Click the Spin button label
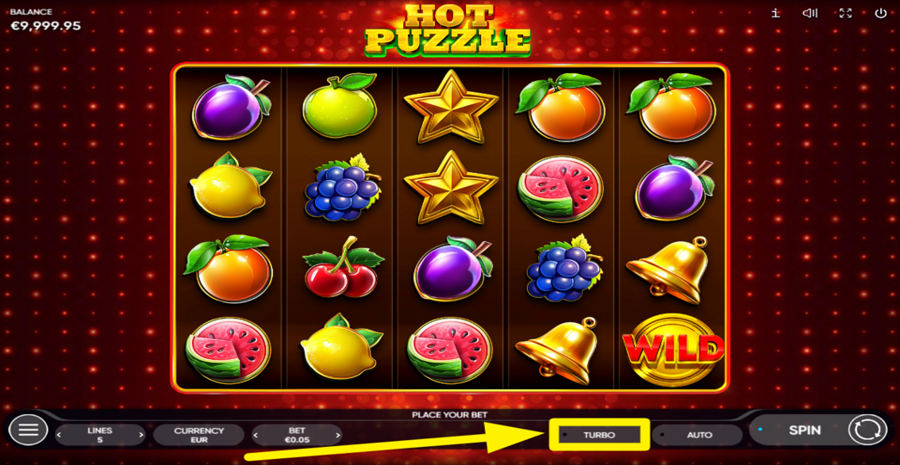The image size is (900, 465). tap(804, 430)
